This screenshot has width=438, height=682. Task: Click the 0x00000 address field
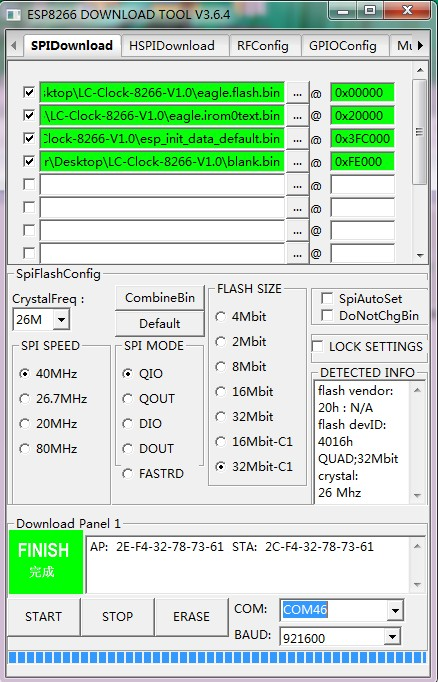(362, 93)
